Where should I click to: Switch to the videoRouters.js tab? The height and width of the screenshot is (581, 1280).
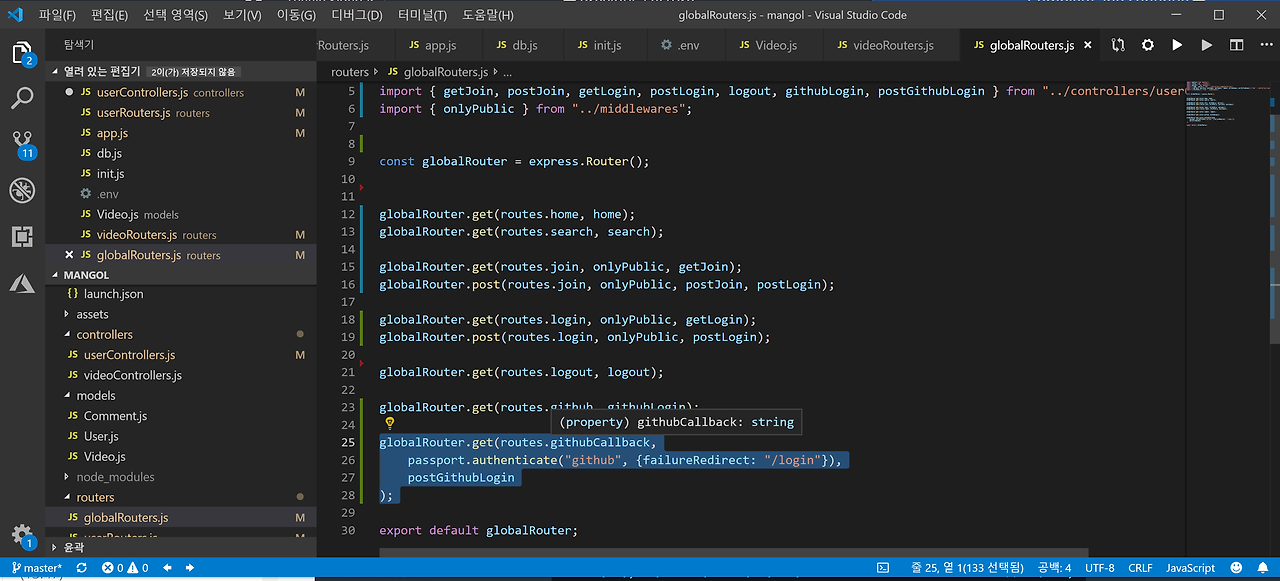pyautogui.click(x=884, y=45)
